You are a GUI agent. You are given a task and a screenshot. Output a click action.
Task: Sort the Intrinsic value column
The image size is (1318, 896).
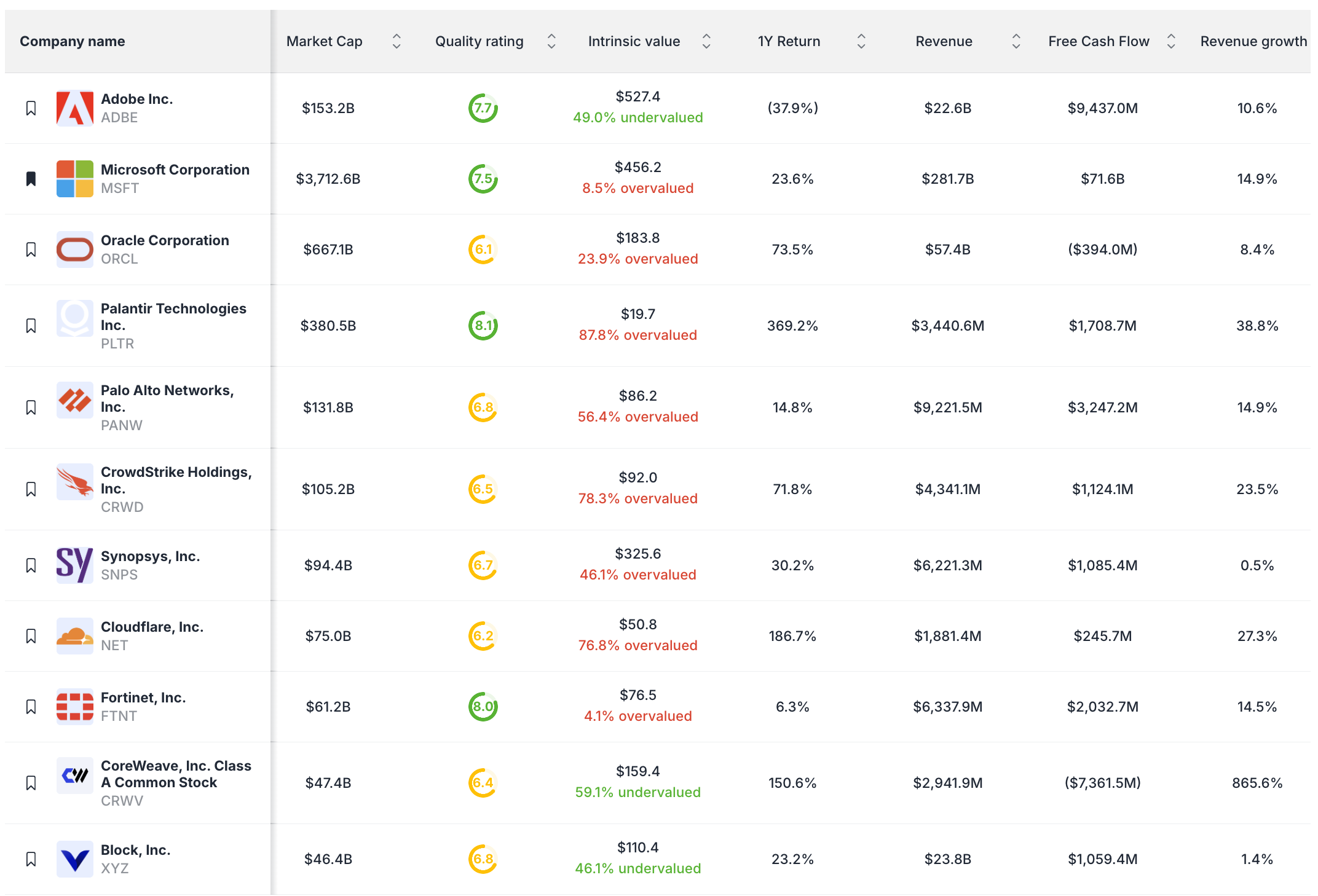click(706, 41)
